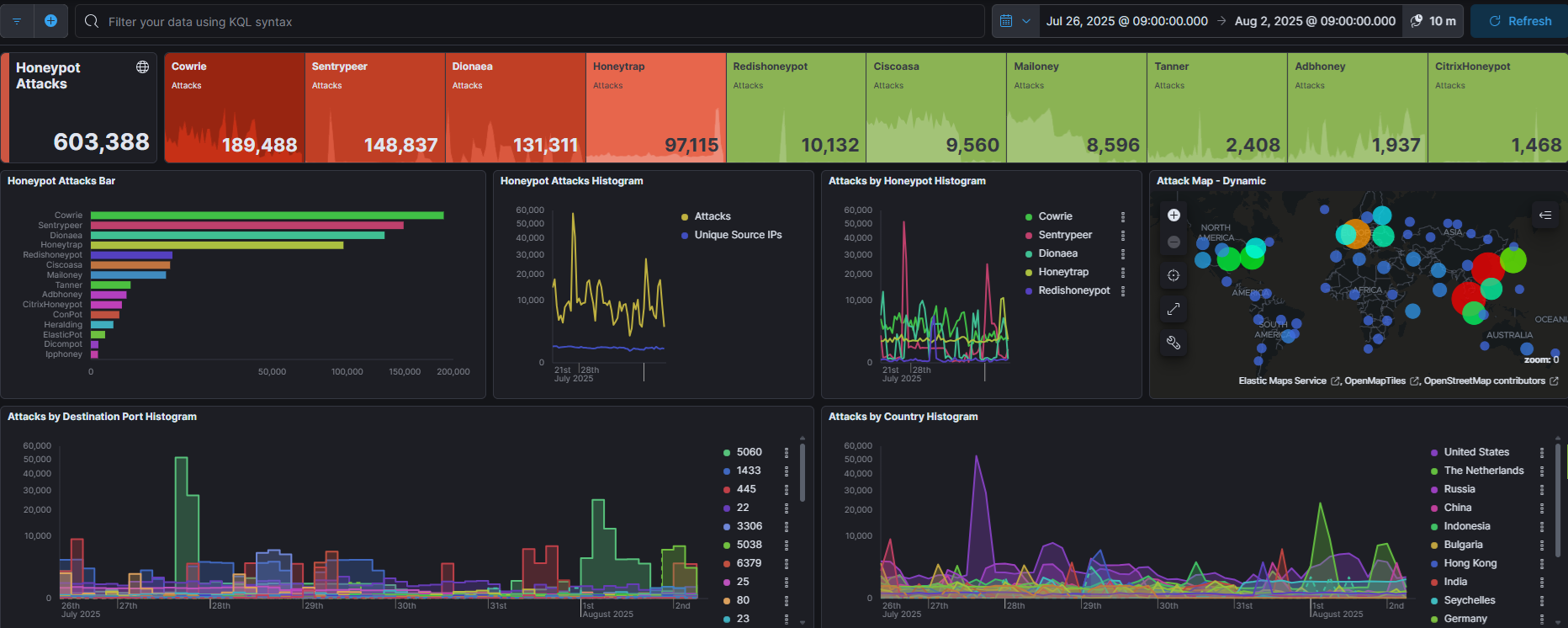Select the Honeytrap attacks metric tile

coord(655,108)
